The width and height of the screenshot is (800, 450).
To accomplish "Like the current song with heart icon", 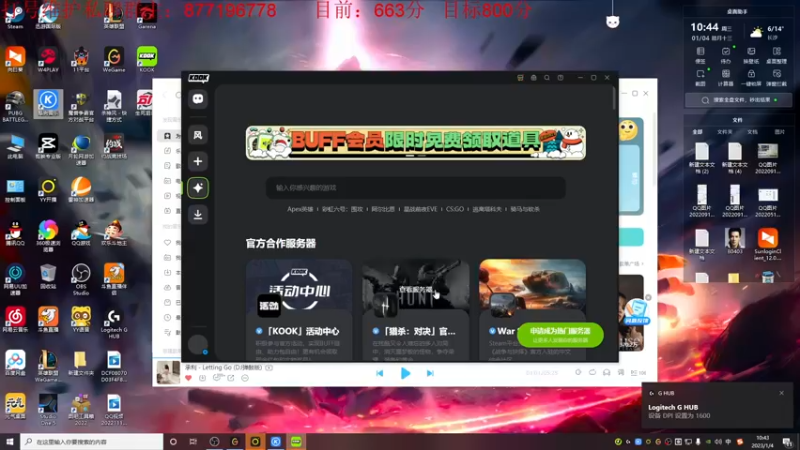I will coord(188,378).
